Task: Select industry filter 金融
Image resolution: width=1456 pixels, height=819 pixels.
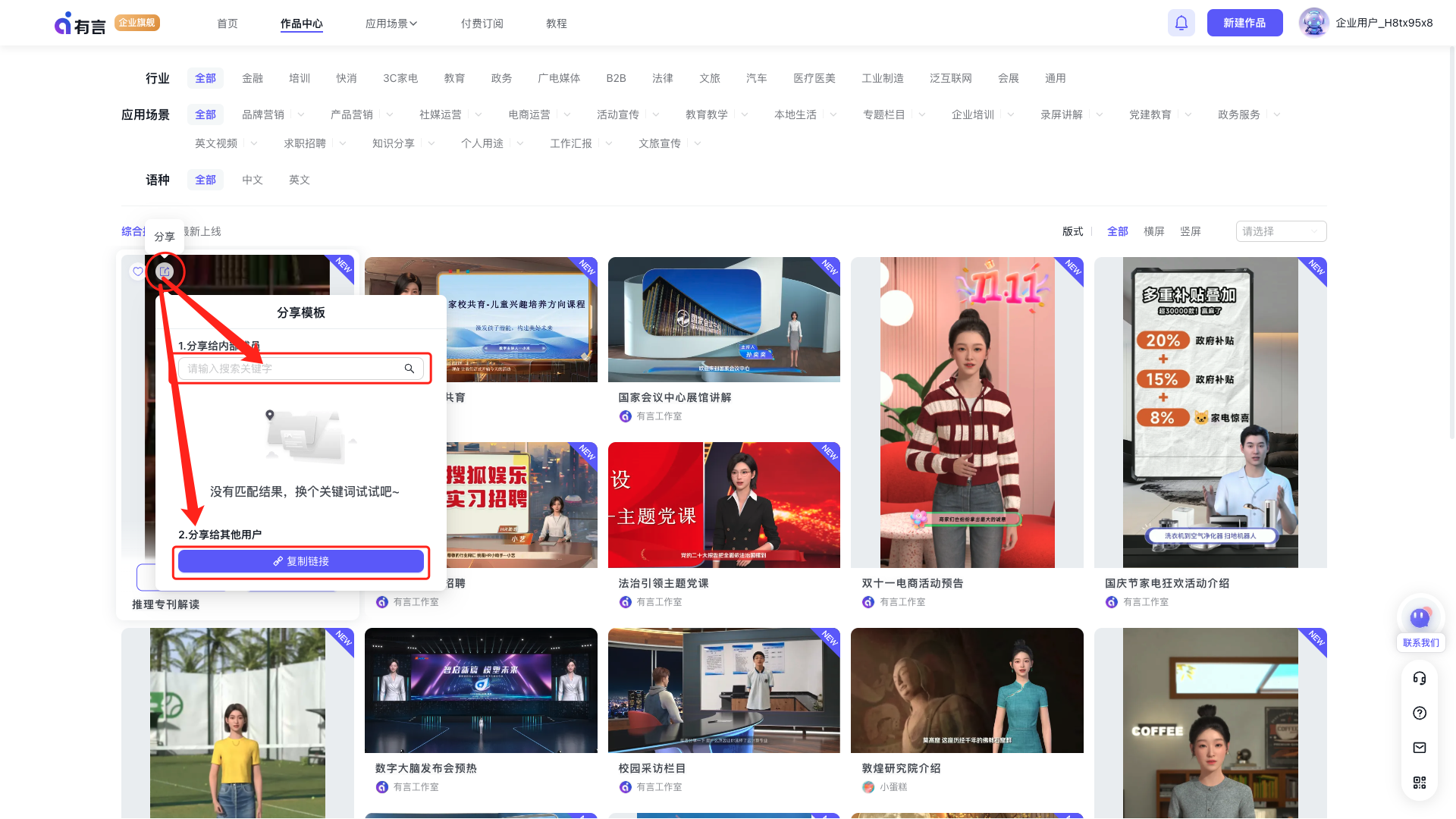Action: tap(253, 78)
